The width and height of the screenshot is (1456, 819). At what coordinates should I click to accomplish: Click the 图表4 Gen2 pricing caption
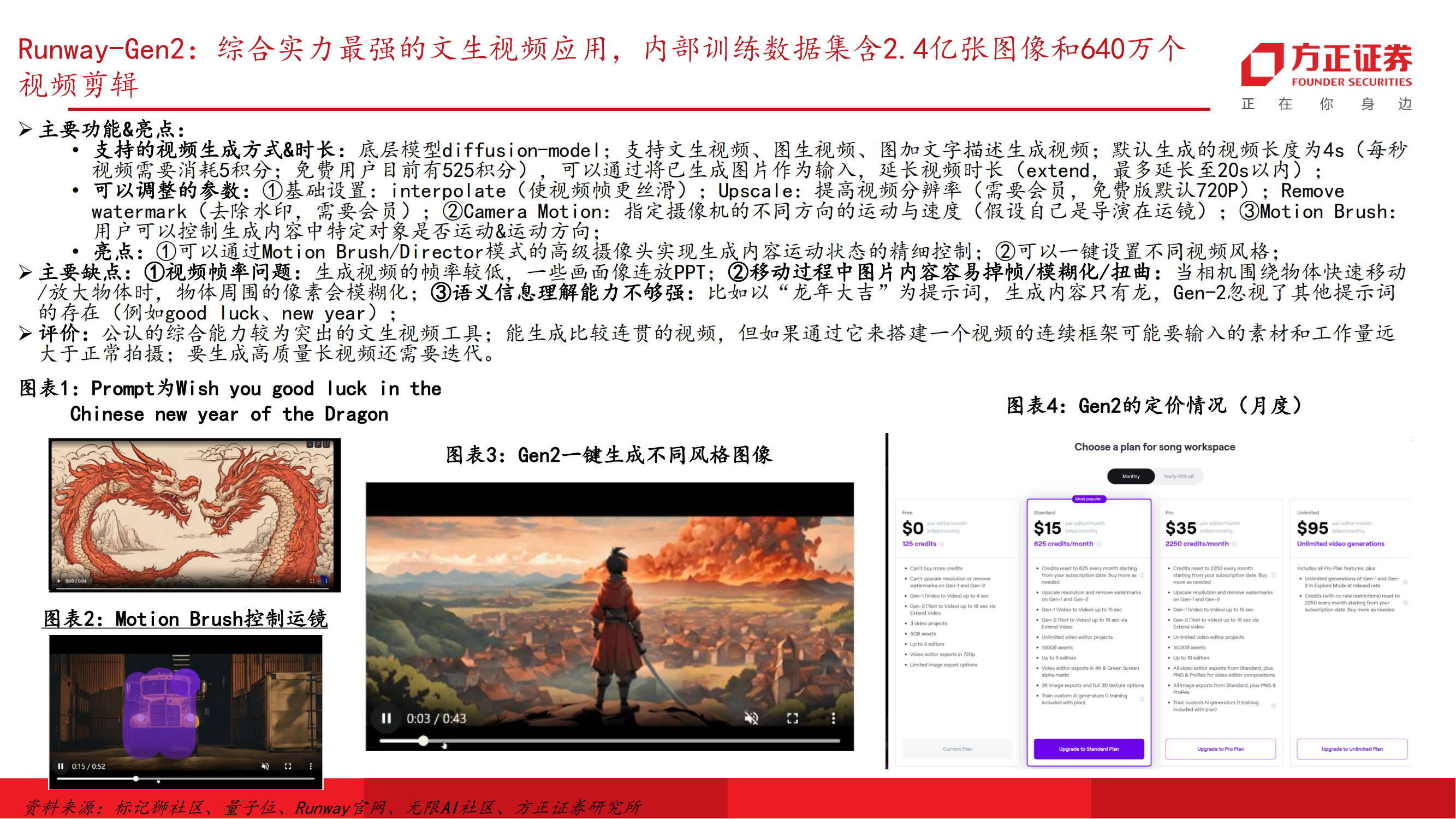(x=1155, y=405)
